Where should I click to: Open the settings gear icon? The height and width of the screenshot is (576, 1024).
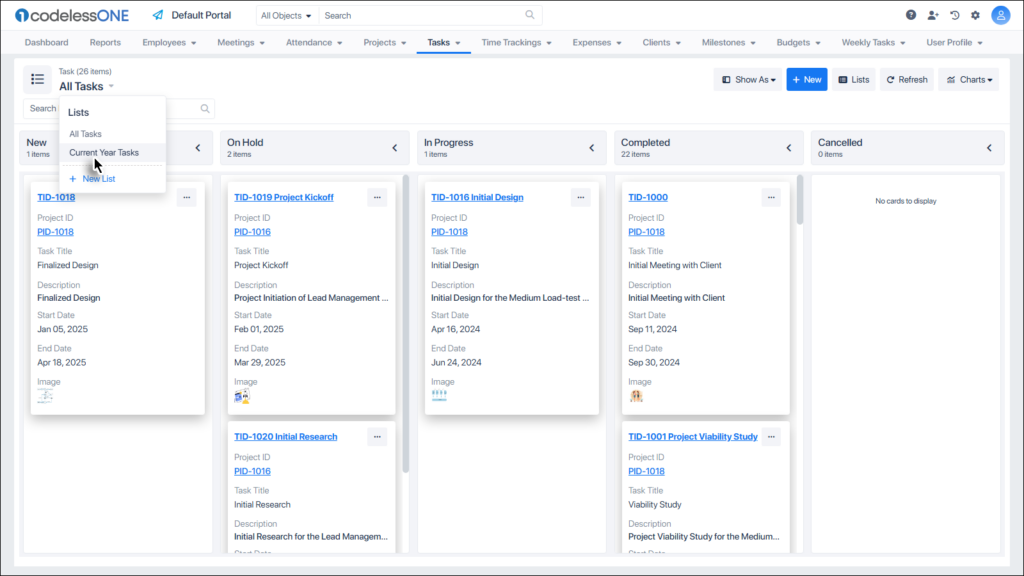976,15
